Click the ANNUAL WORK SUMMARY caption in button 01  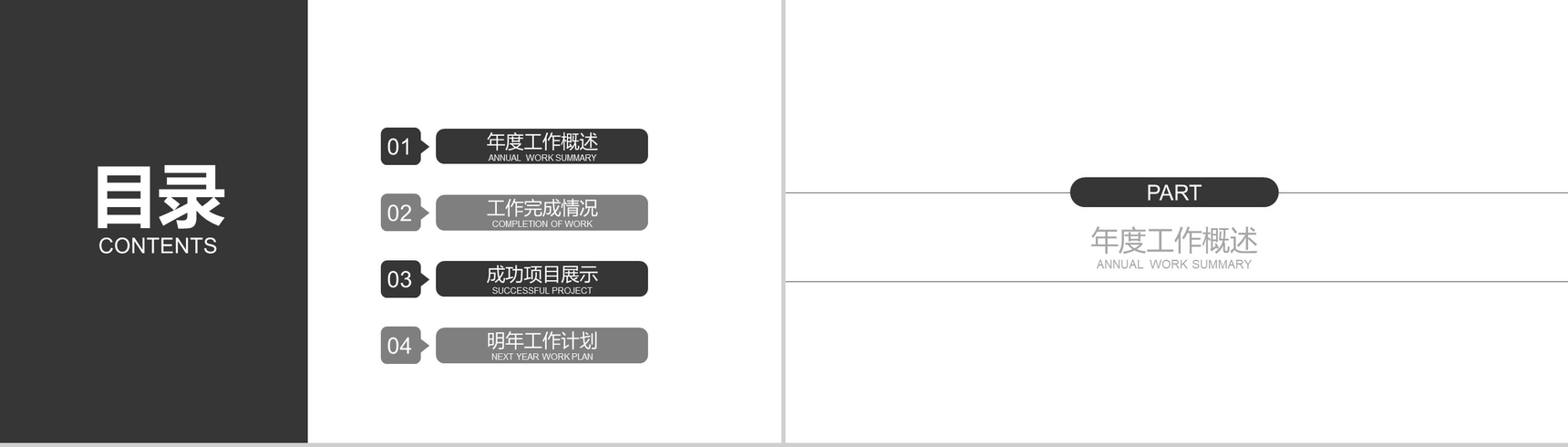tap(542, 158)
